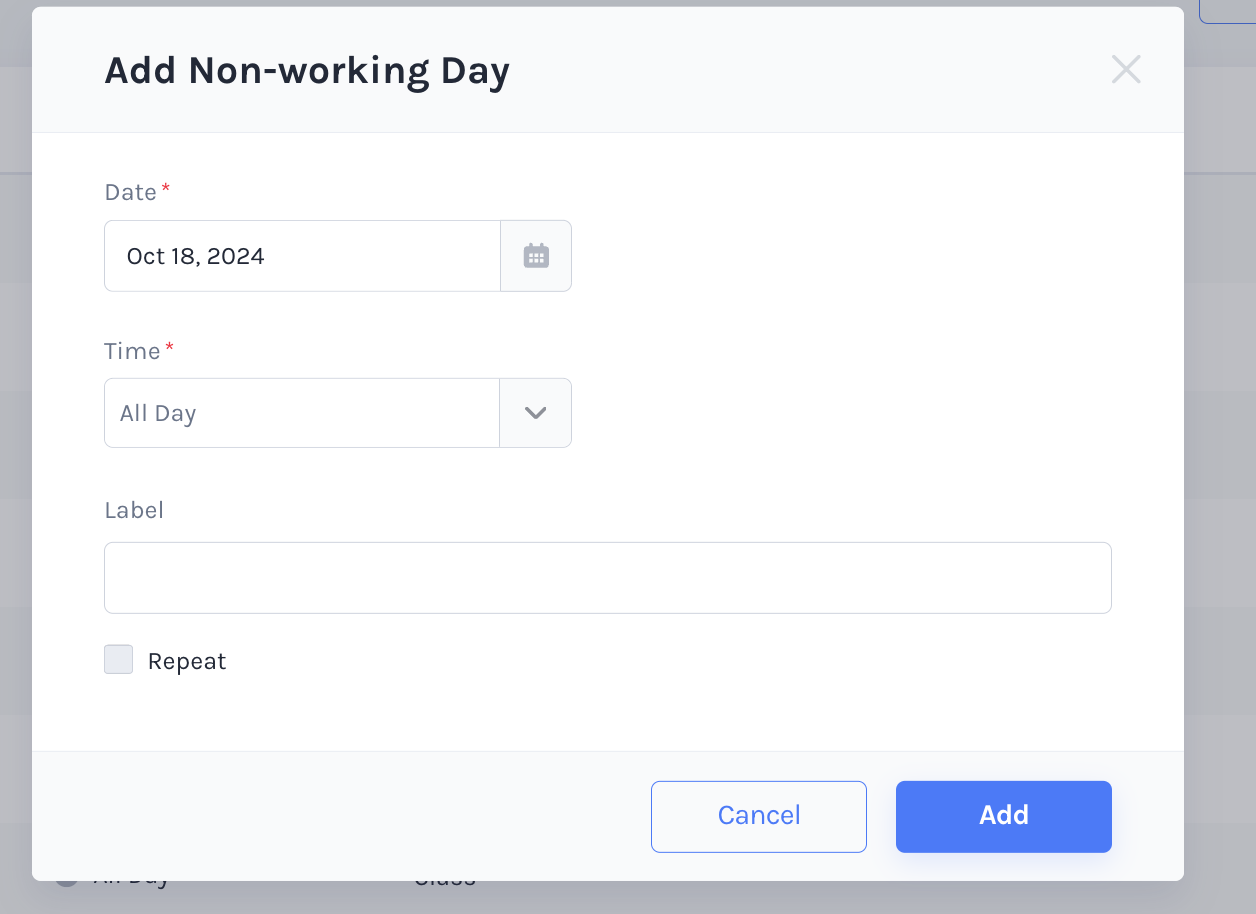
Task: Click the Oct 18, 2024 date field
Action: point(302,256)
